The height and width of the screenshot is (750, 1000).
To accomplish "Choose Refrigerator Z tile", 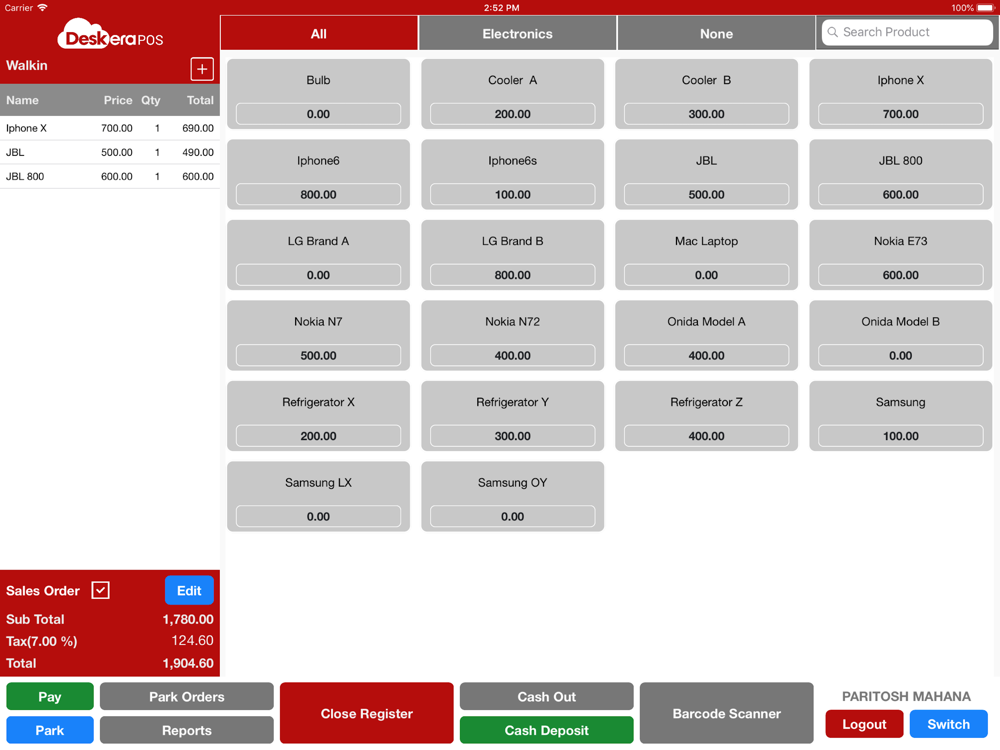I will (706, 416).
